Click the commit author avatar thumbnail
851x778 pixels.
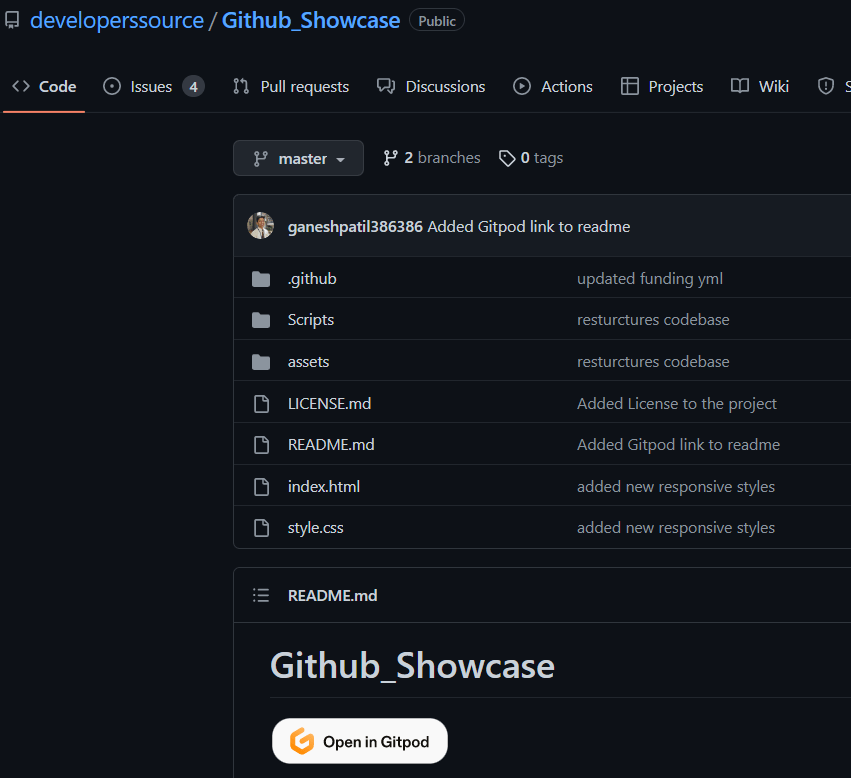click(x=260, y=225)
